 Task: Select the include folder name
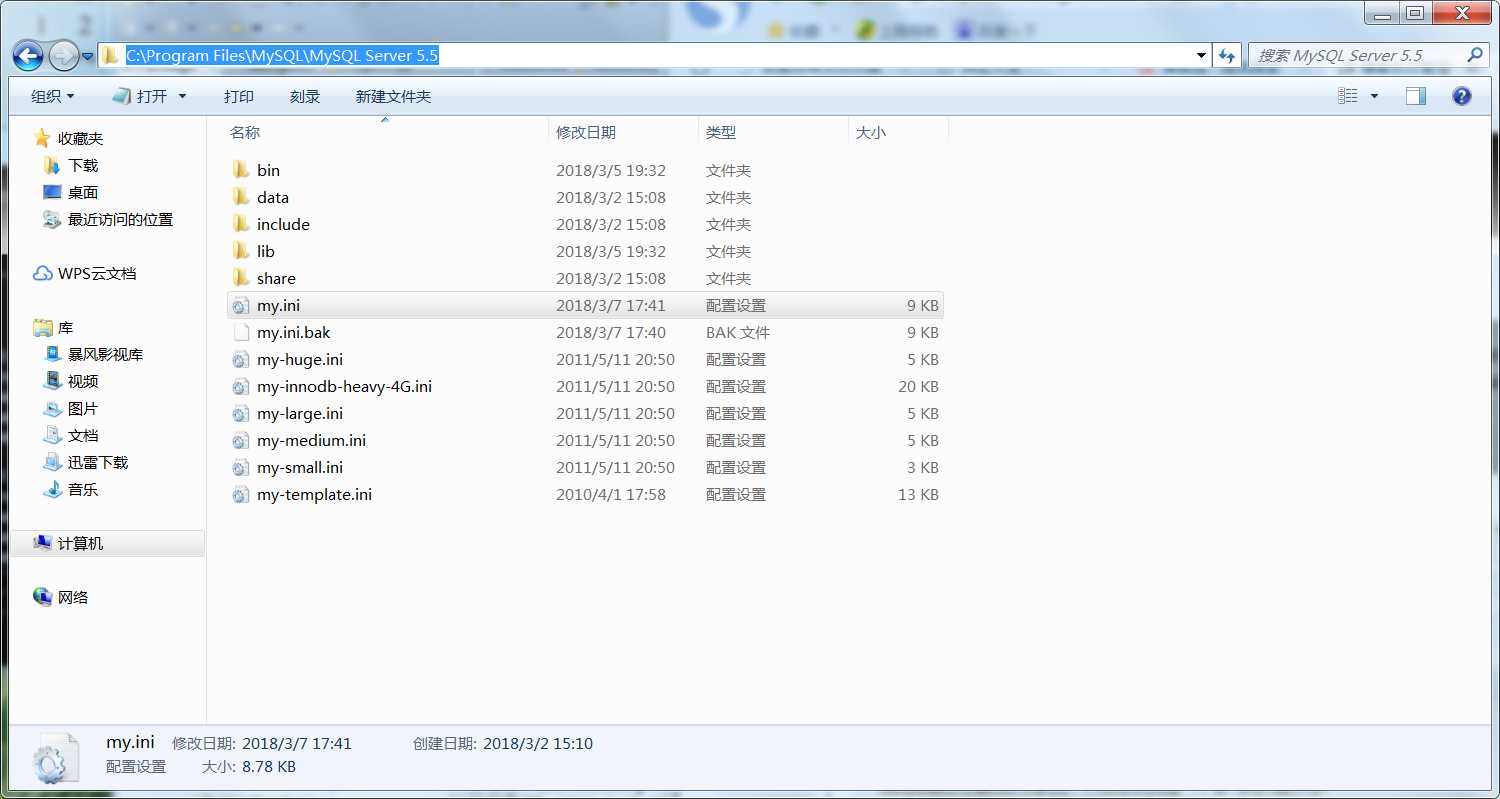point(283,225)
